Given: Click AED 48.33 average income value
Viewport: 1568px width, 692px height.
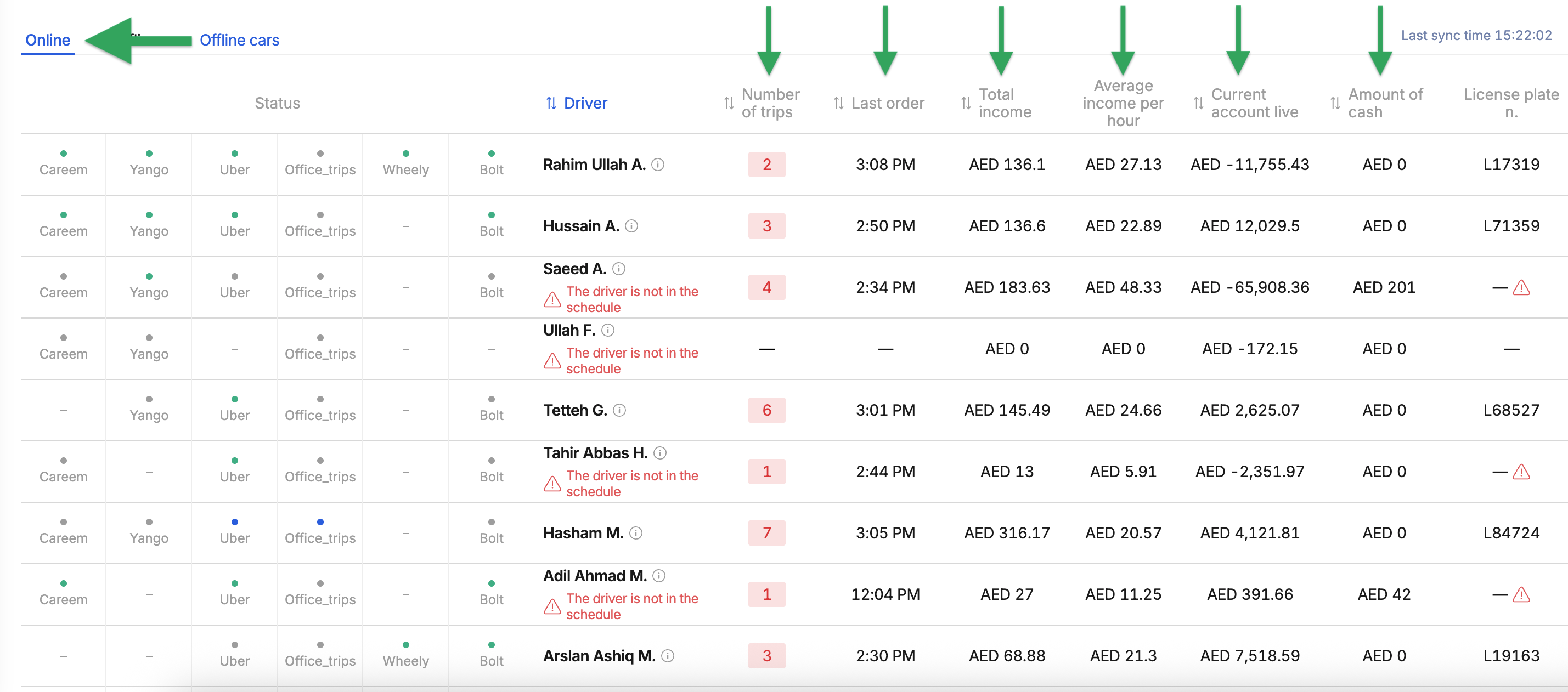Looking at the screenshot, I should [x=1123, y=287].
